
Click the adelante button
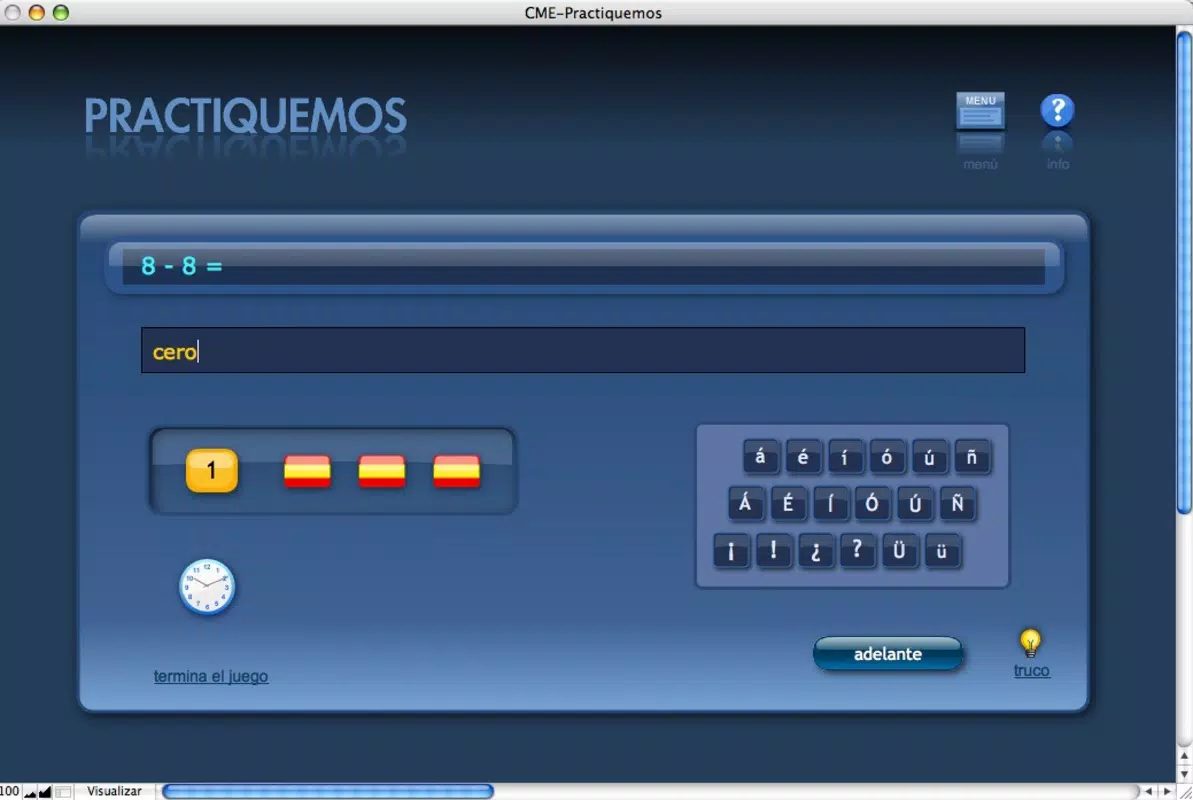tap(888, 654)
